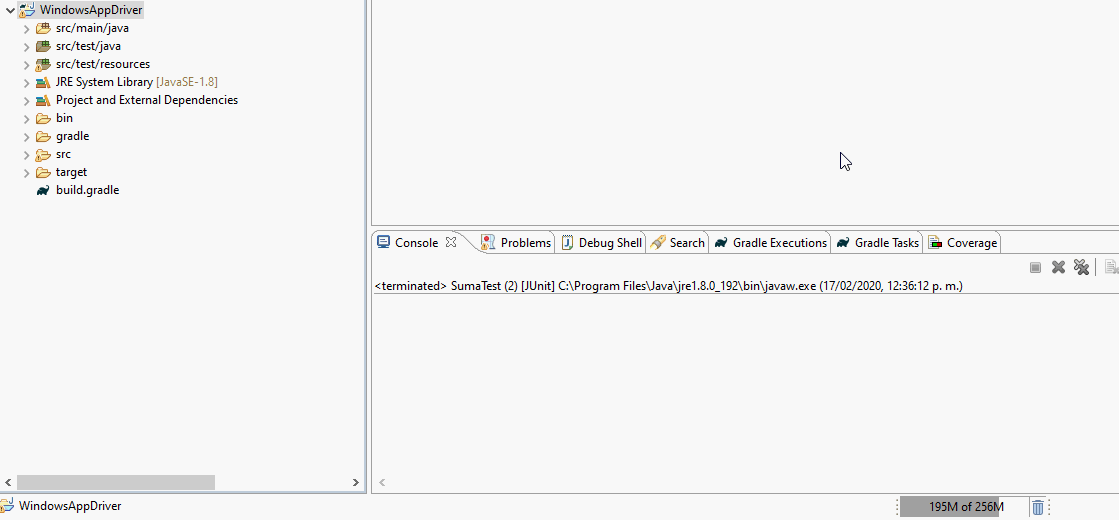Click the Coverage tab icon
Screen dimensions: 1119x520
935,243
